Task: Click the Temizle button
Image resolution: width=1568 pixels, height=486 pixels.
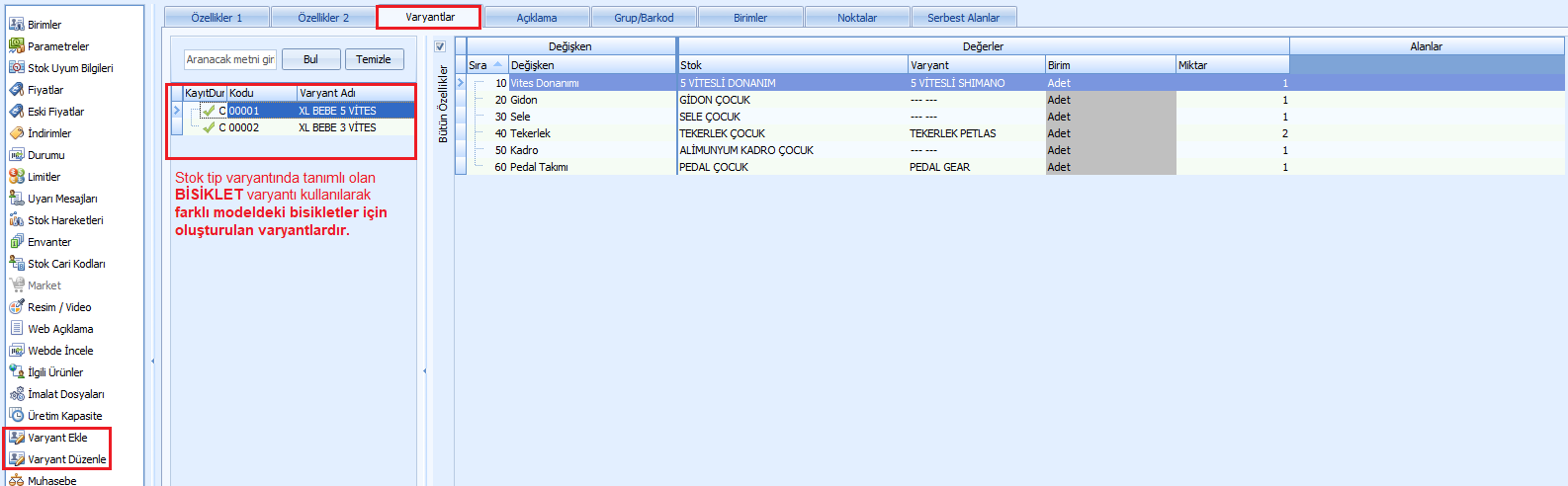Action: coord(374,59)
